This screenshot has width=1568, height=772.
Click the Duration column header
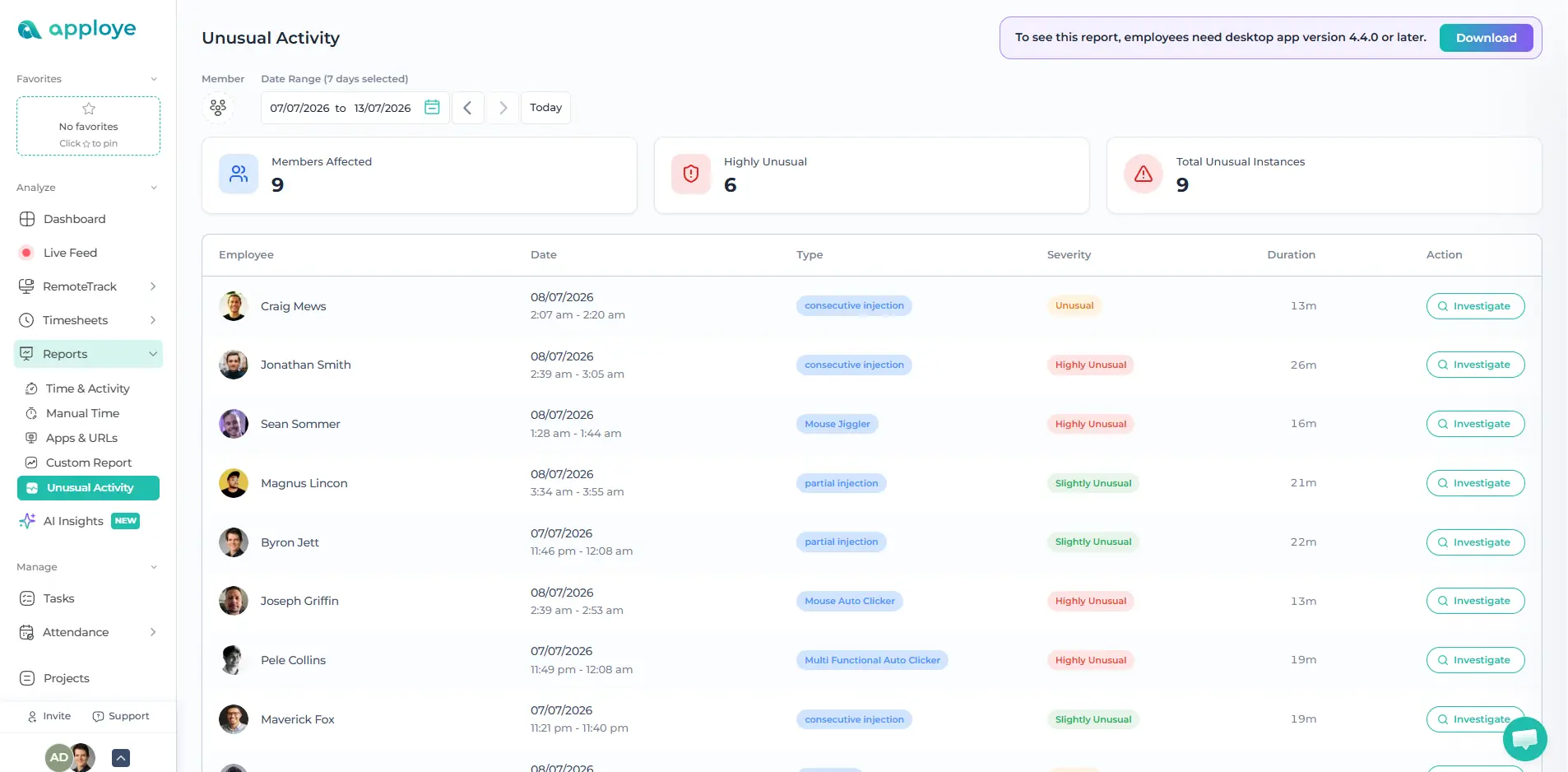coord(1291,255)
